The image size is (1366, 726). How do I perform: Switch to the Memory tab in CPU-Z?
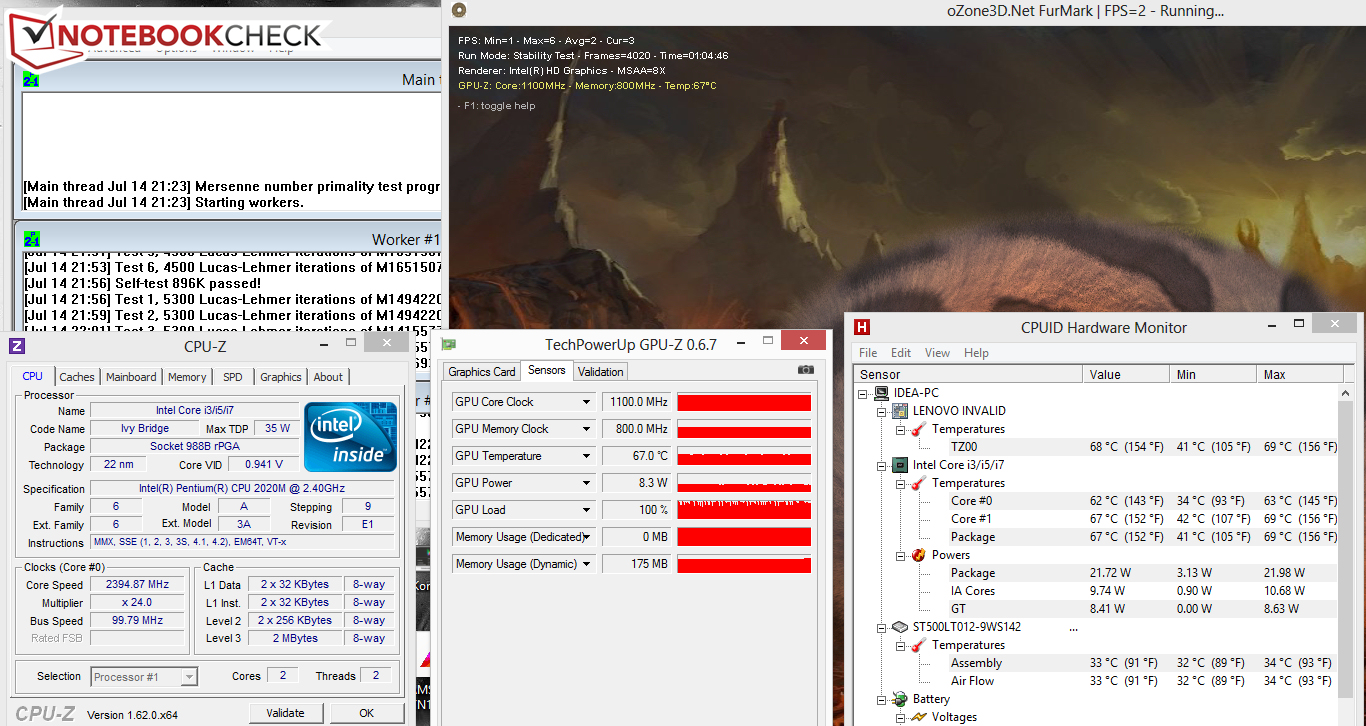[x=187, y=377]
